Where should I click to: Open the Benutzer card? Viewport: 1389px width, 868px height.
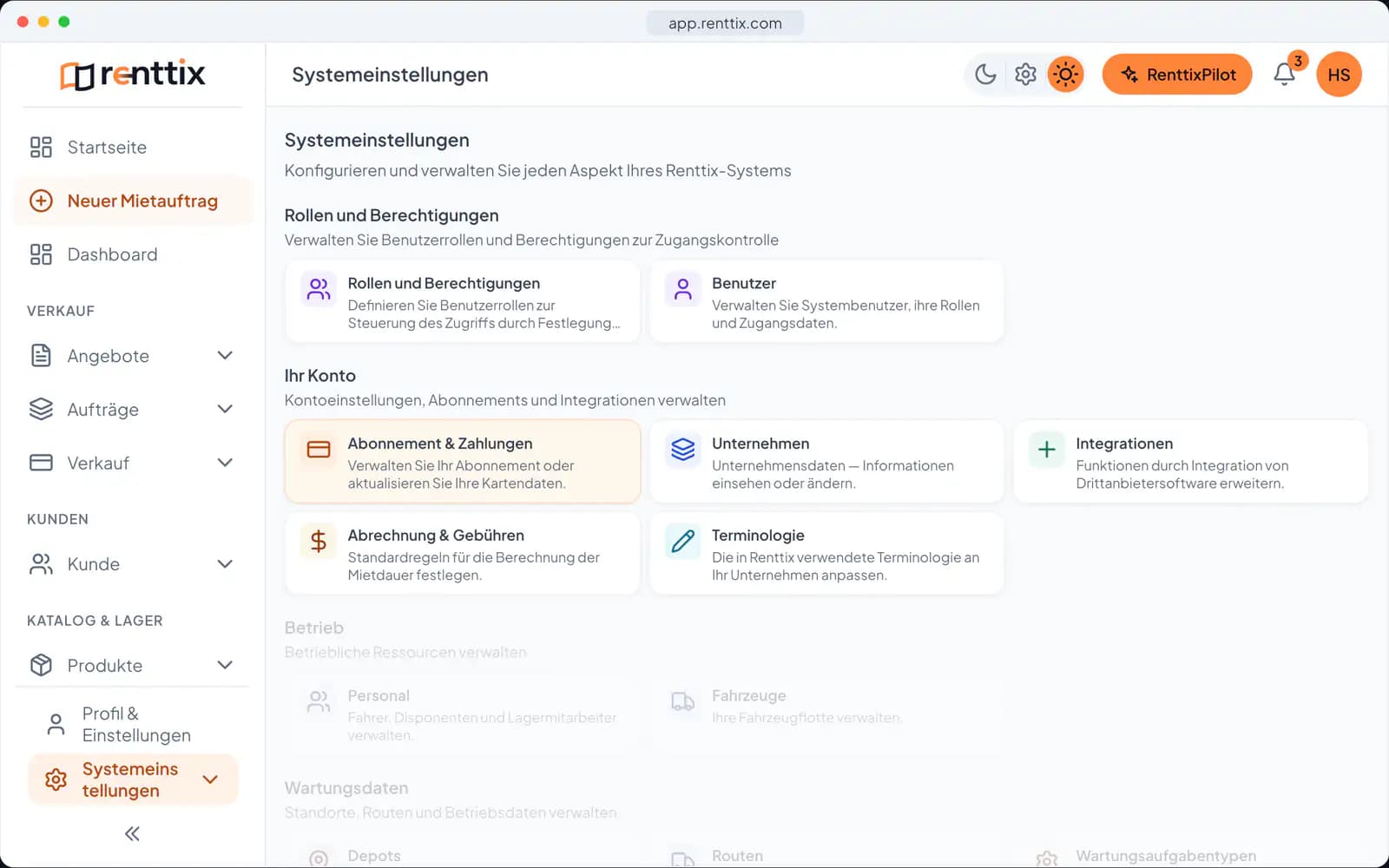826,302
